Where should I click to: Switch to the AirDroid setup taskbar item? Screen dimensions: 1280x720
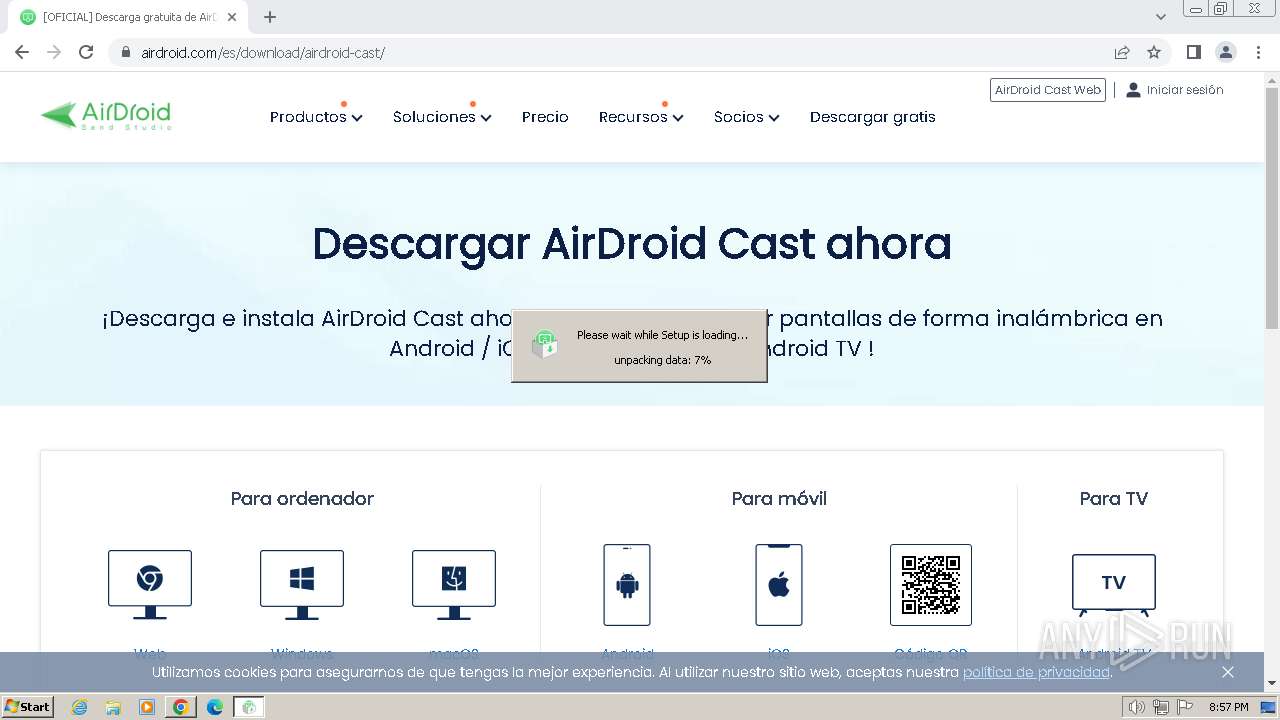coord(249,707)
